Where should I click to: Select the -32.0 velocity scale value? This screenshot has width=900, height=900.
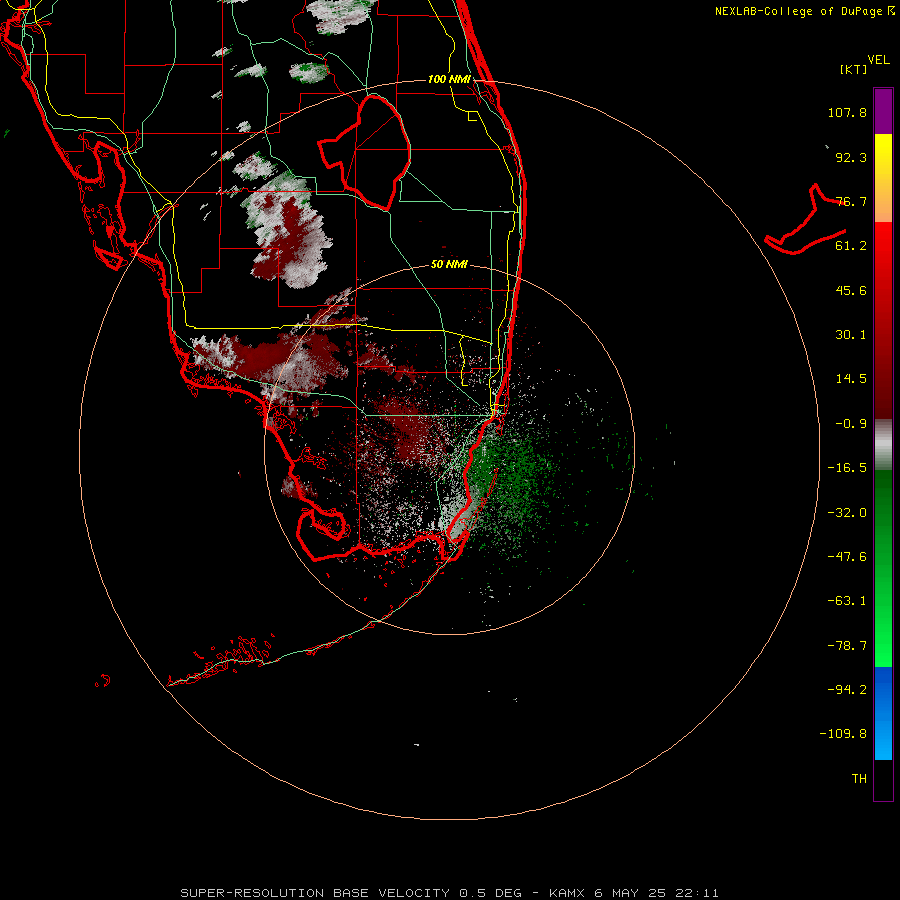click(x=847, y=513)
